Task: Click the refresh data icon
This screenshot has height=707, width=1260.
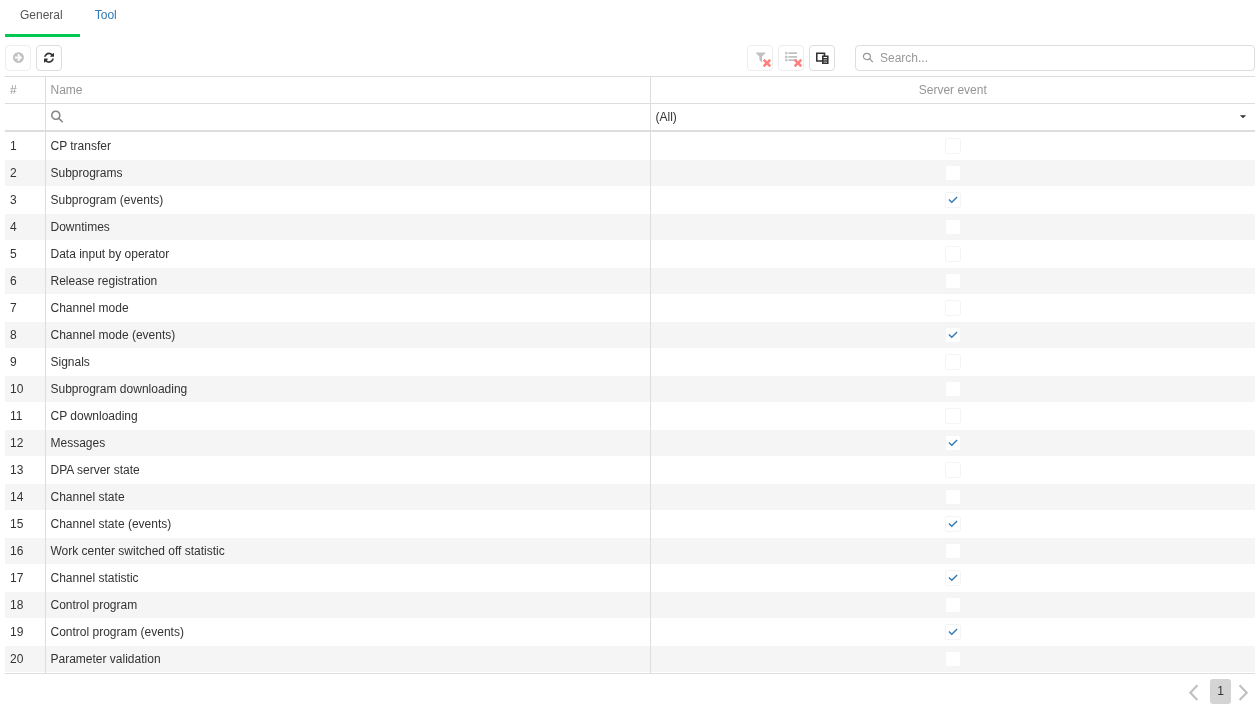Action: [x=49, y=58]
